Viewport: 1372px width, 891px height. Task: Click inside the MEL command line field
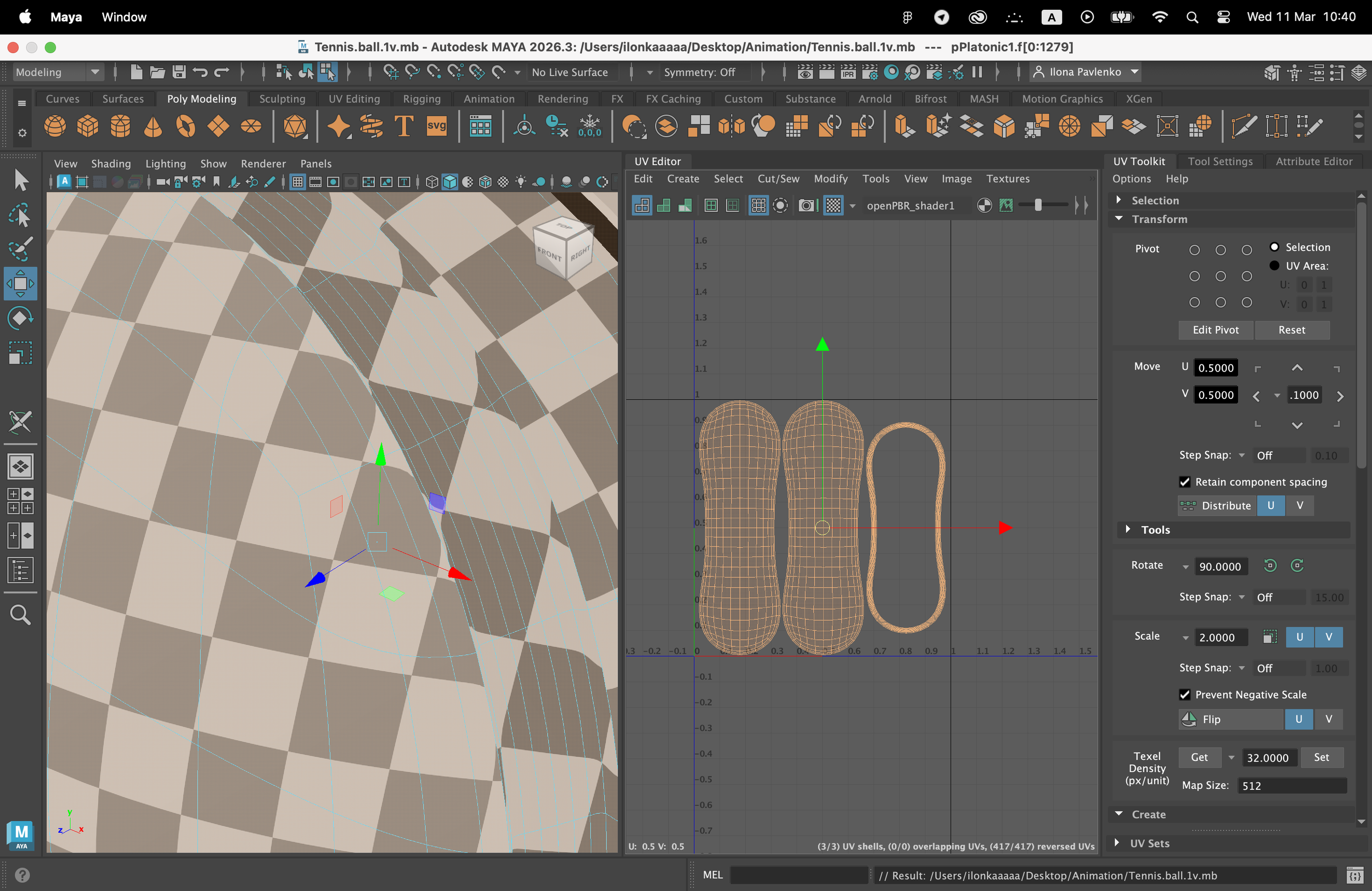coord(799,875)
